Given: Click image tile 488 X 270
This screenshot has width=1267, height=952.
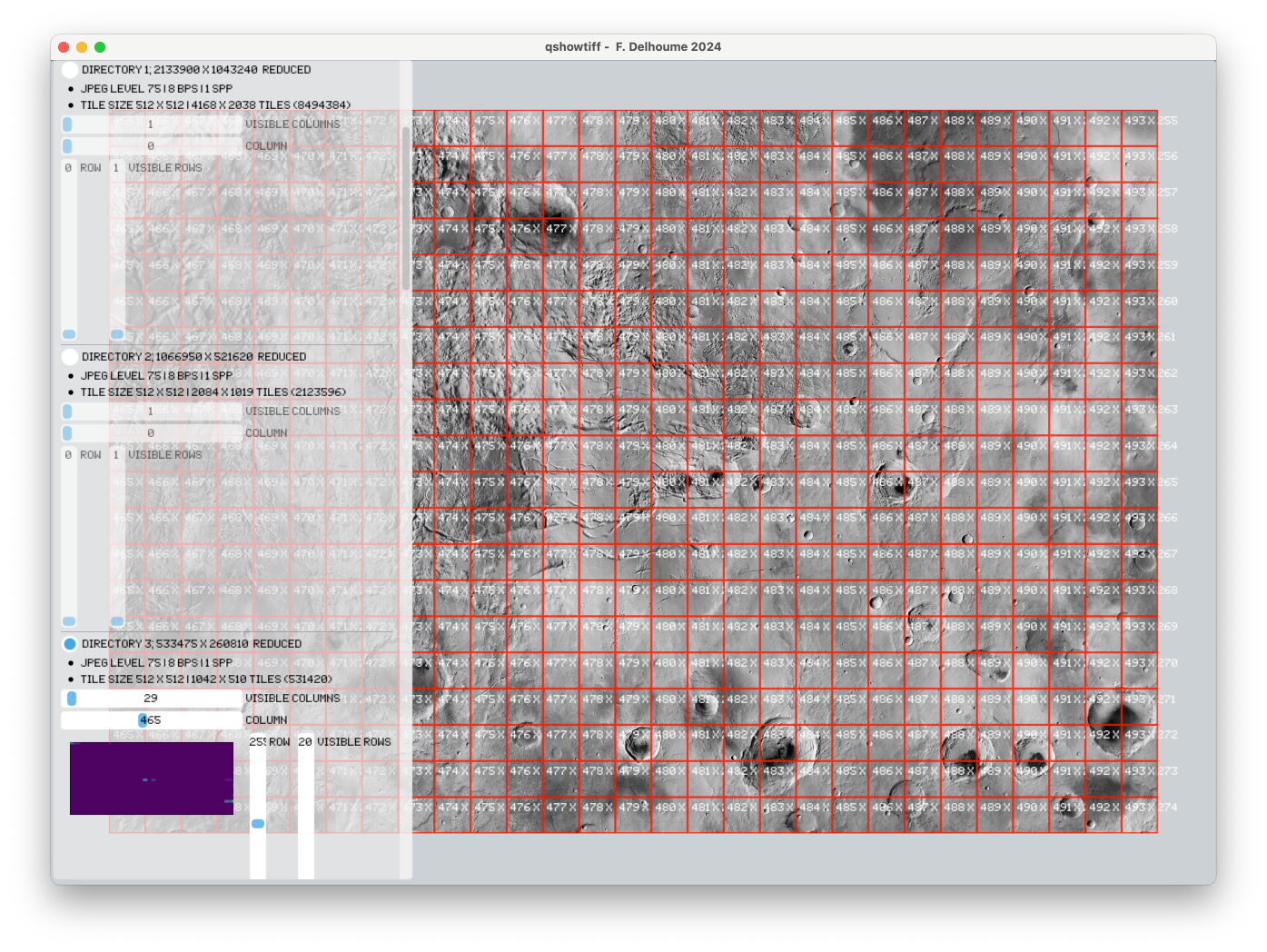Looking at the screenshot, I should 959,671.
